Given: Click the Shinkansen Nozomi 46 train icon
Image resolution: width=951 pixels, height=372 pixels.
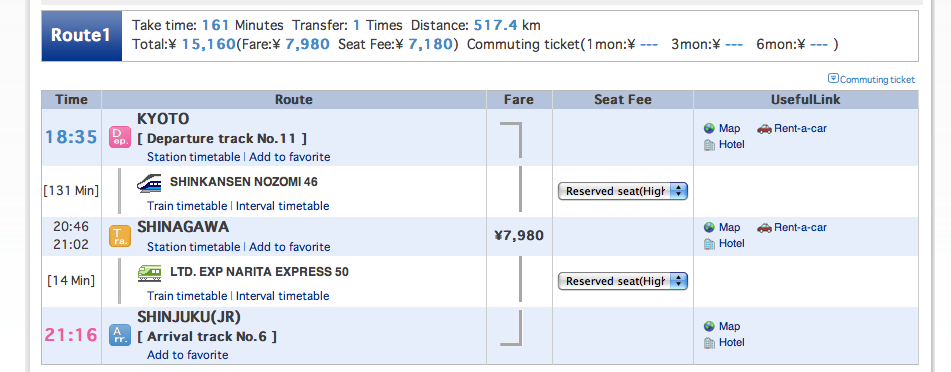Looking at the screenshot, I should click(x=149, y=182).
